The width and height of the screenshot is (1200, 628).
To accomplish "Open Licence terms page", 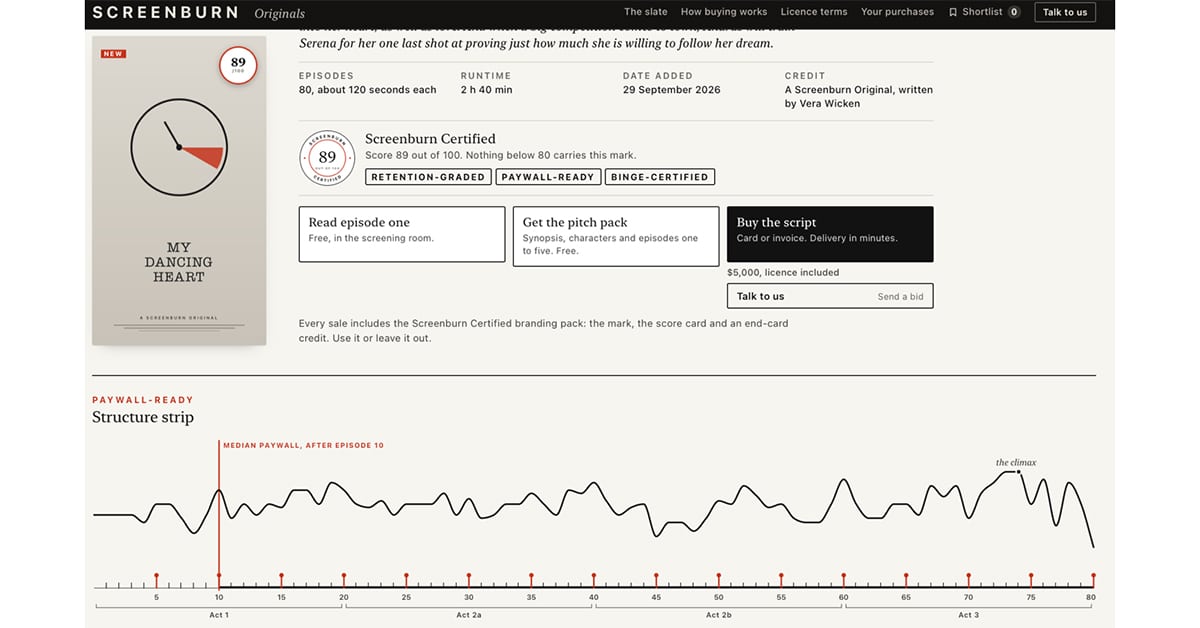I will coord(814,12).
